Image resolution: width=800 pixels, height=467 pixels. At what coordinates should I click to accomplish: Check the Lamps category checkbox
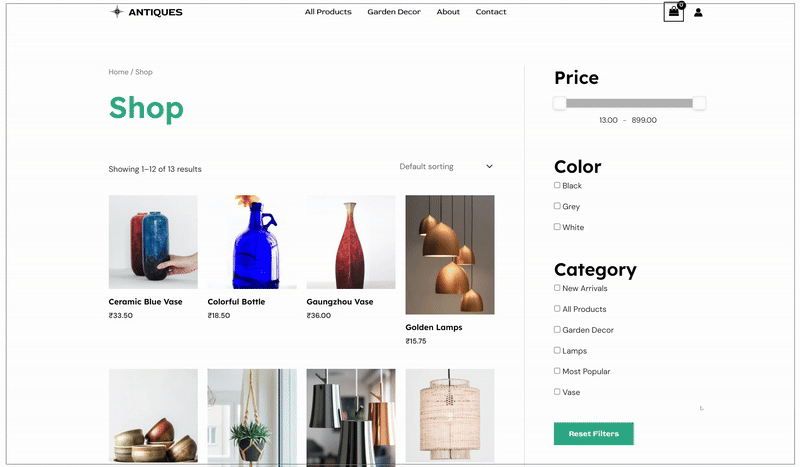pos(557,350)
